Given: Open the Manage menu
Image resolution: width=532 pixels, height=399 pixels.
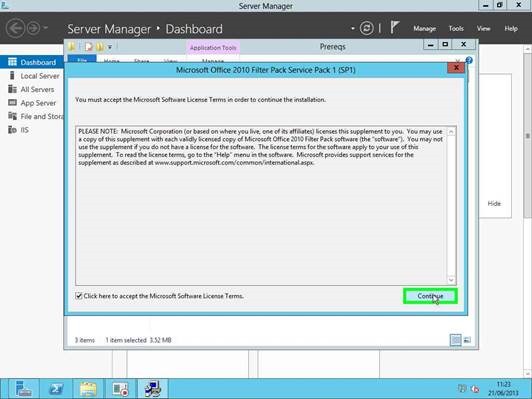Looking at the screenshot, I should [x=424, y=28].
